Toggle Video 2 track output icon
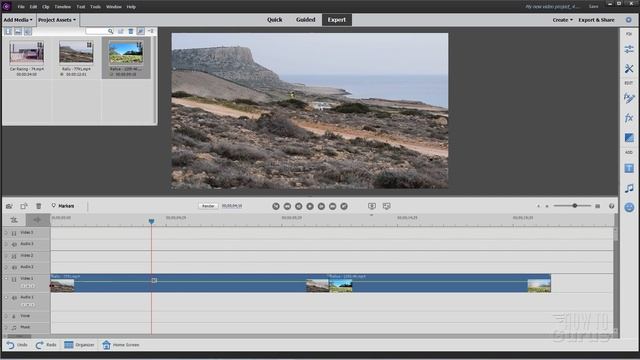This screenshot has height=360, width=640. (14, 256)
